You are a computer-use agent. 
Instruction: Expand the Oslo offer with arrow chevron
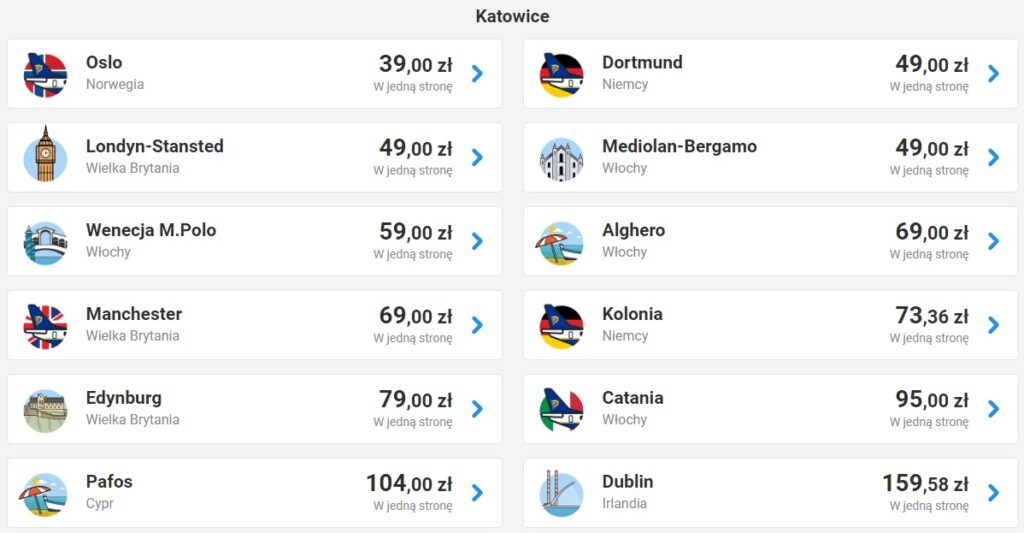(x=477, y=73)
